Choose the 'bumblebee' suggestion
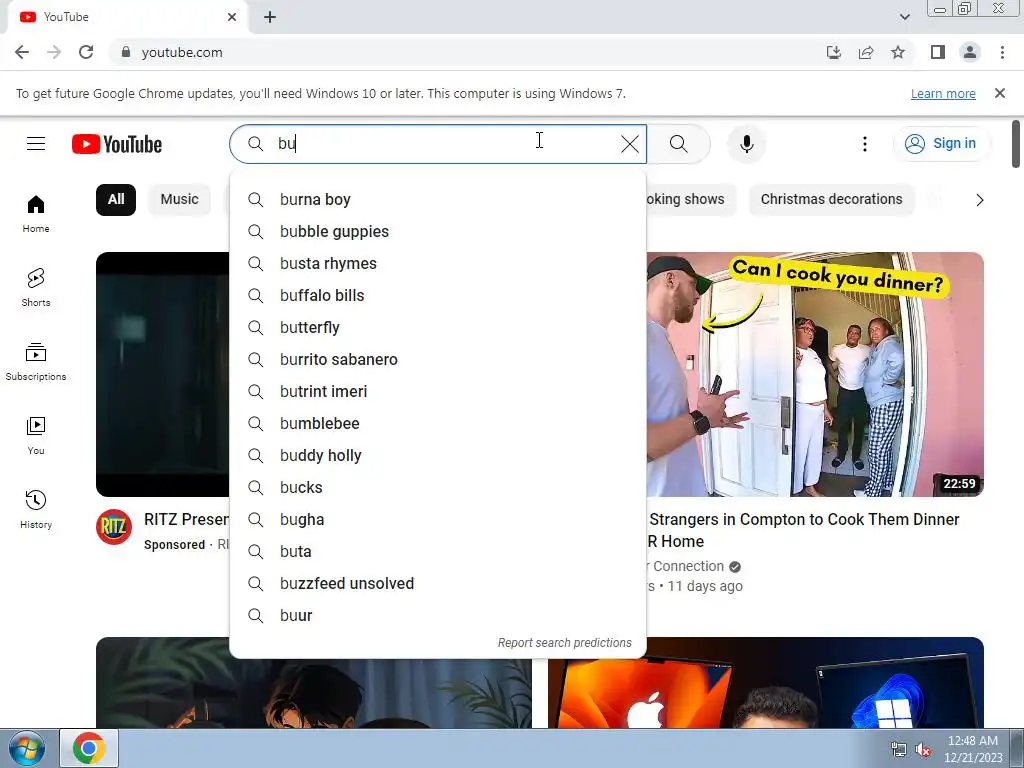The image size is (1024, 768). 438,423
